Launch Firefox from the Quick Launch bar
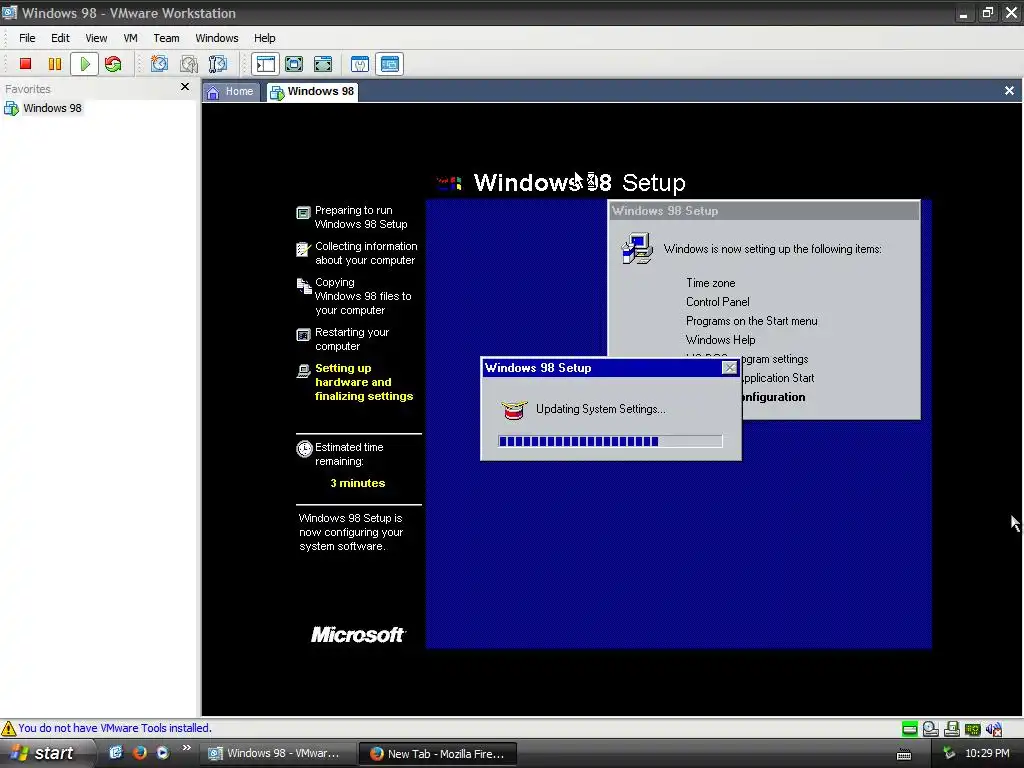 click(139, 752)
